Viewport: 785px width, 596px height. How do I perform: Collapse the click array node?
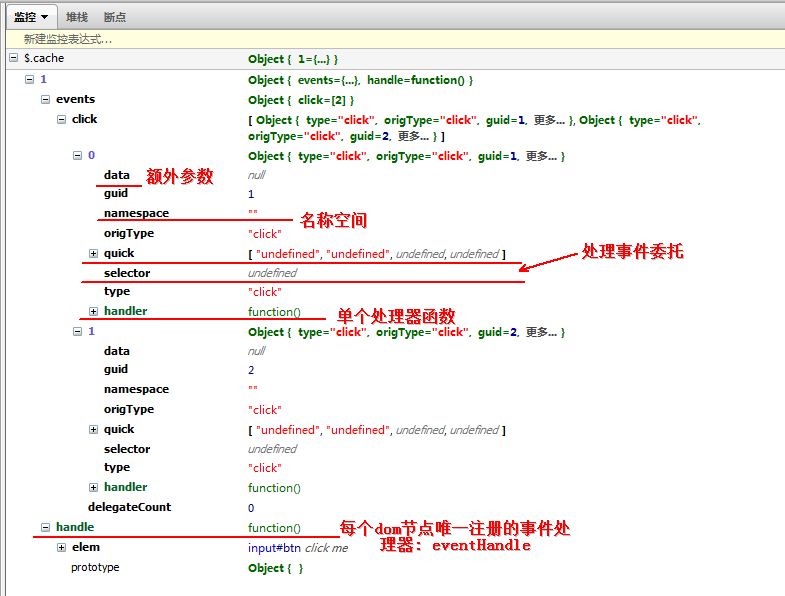pos(61,119)
